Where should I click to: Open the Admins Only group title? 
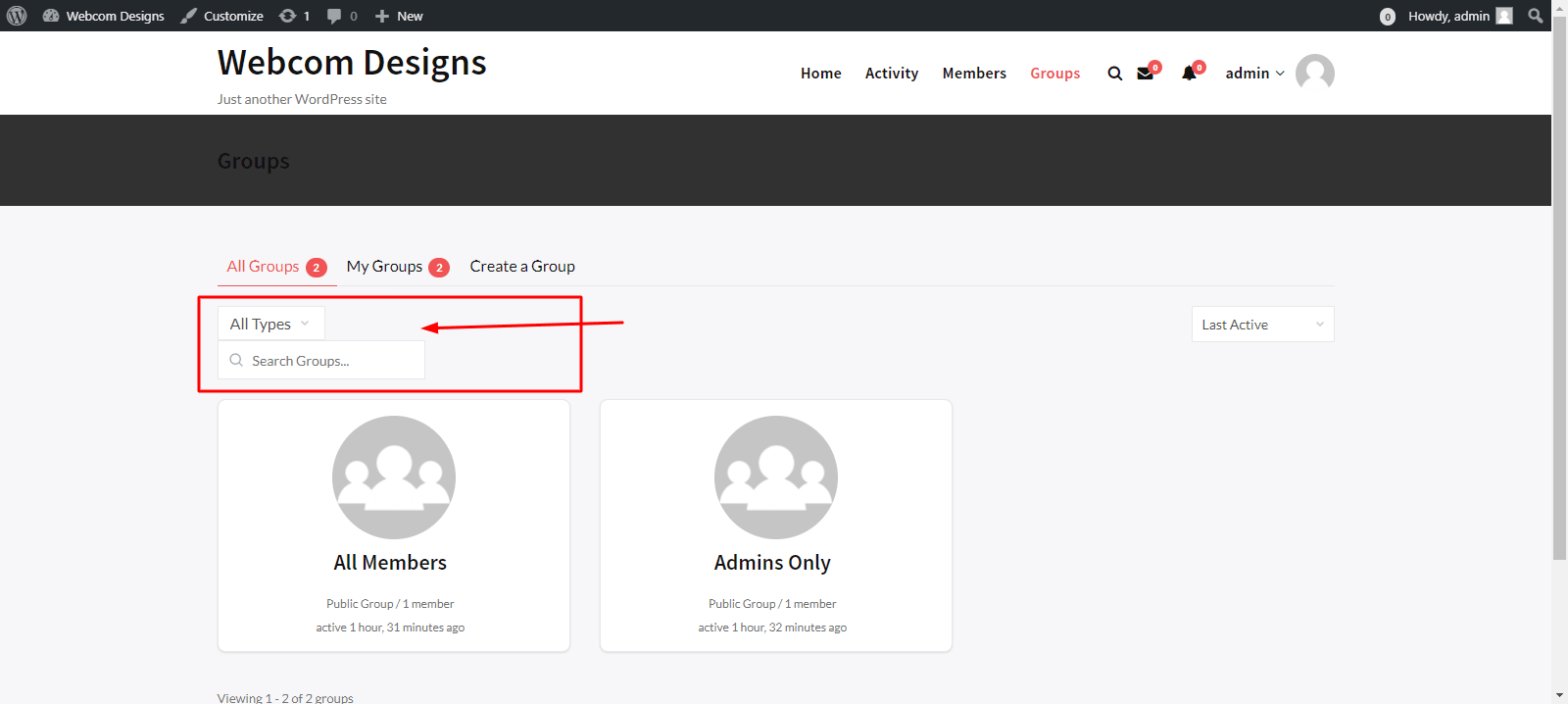pyautogui.click(x=772, y=563)
